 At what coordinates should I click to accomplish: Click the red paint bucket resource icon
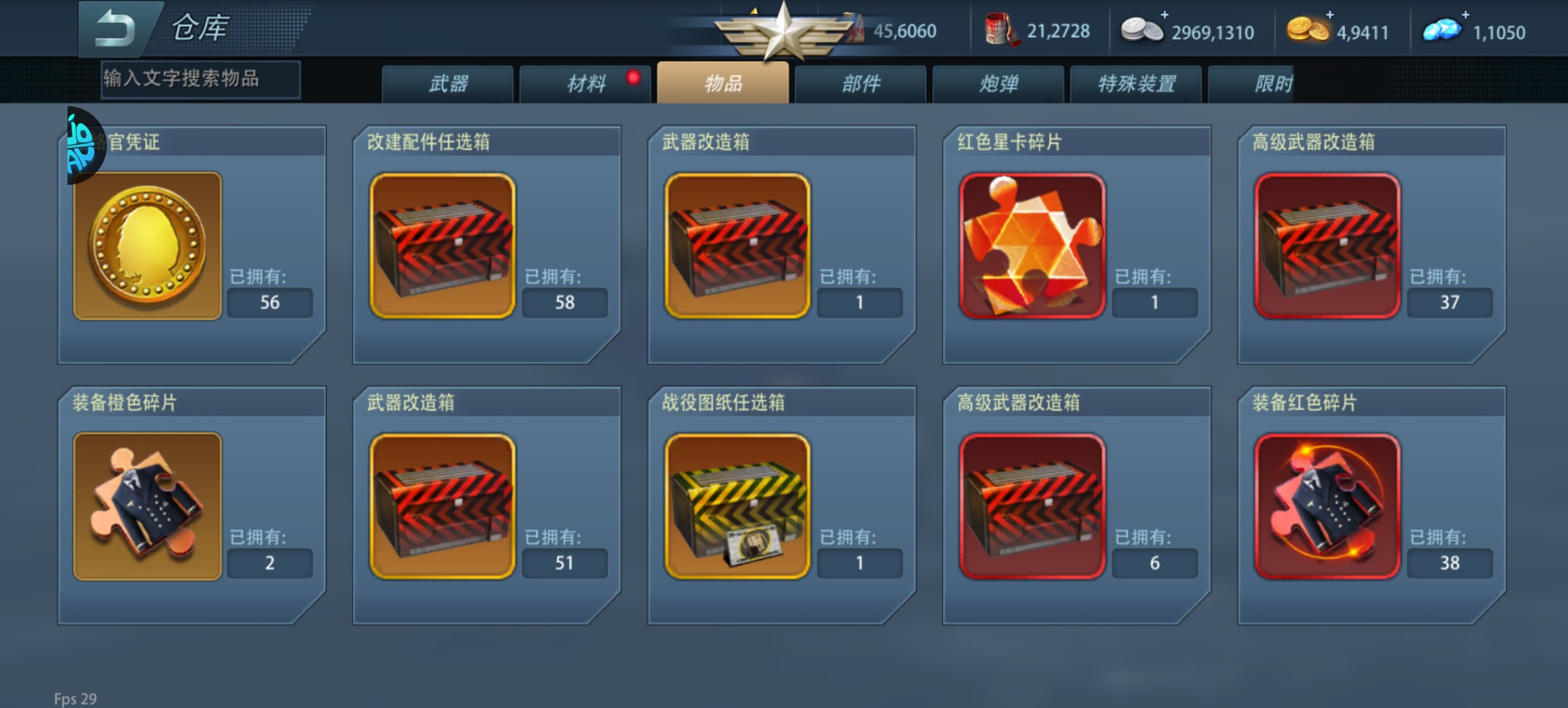click(x=1001, y=30)
